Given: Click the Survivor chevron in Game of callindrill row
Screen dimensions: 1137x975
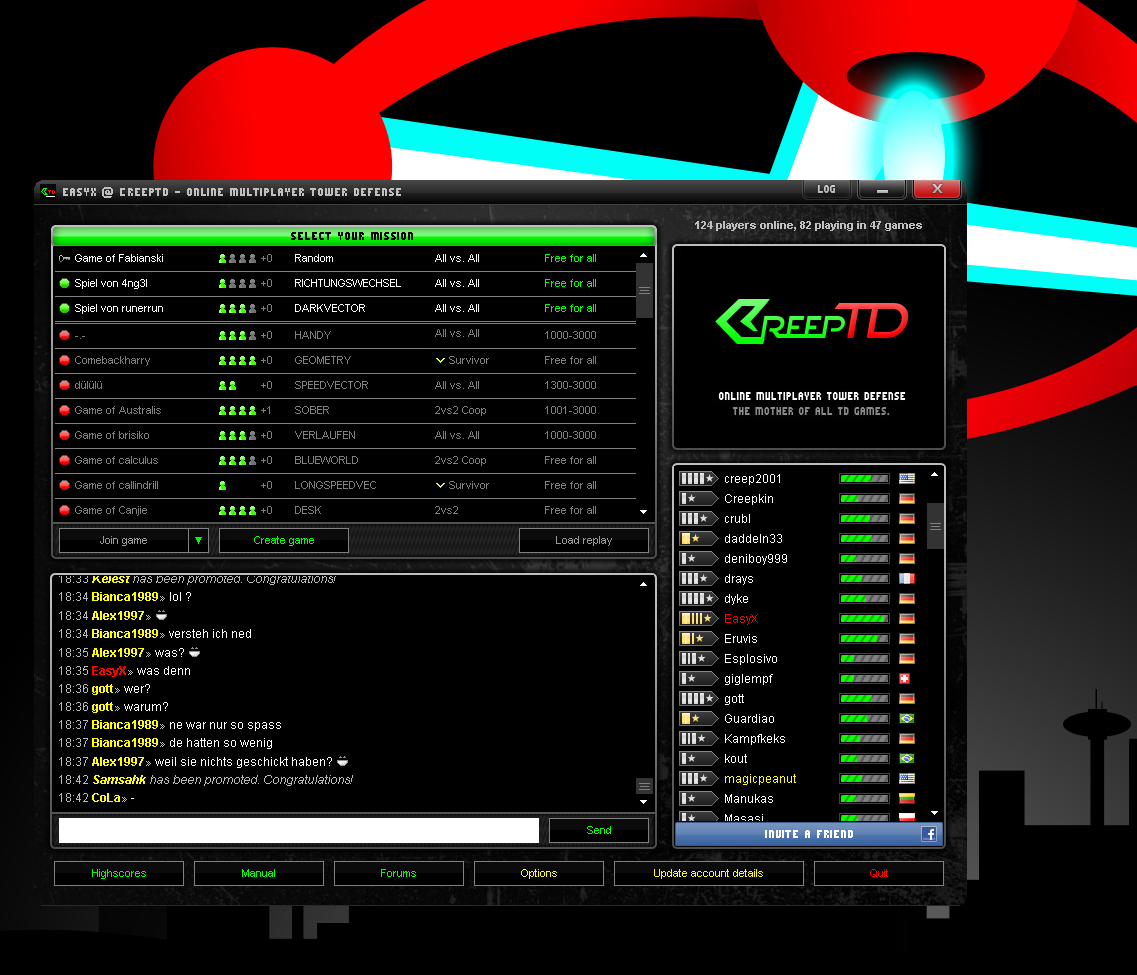Looking at the screenshot, I should (440, 486).
